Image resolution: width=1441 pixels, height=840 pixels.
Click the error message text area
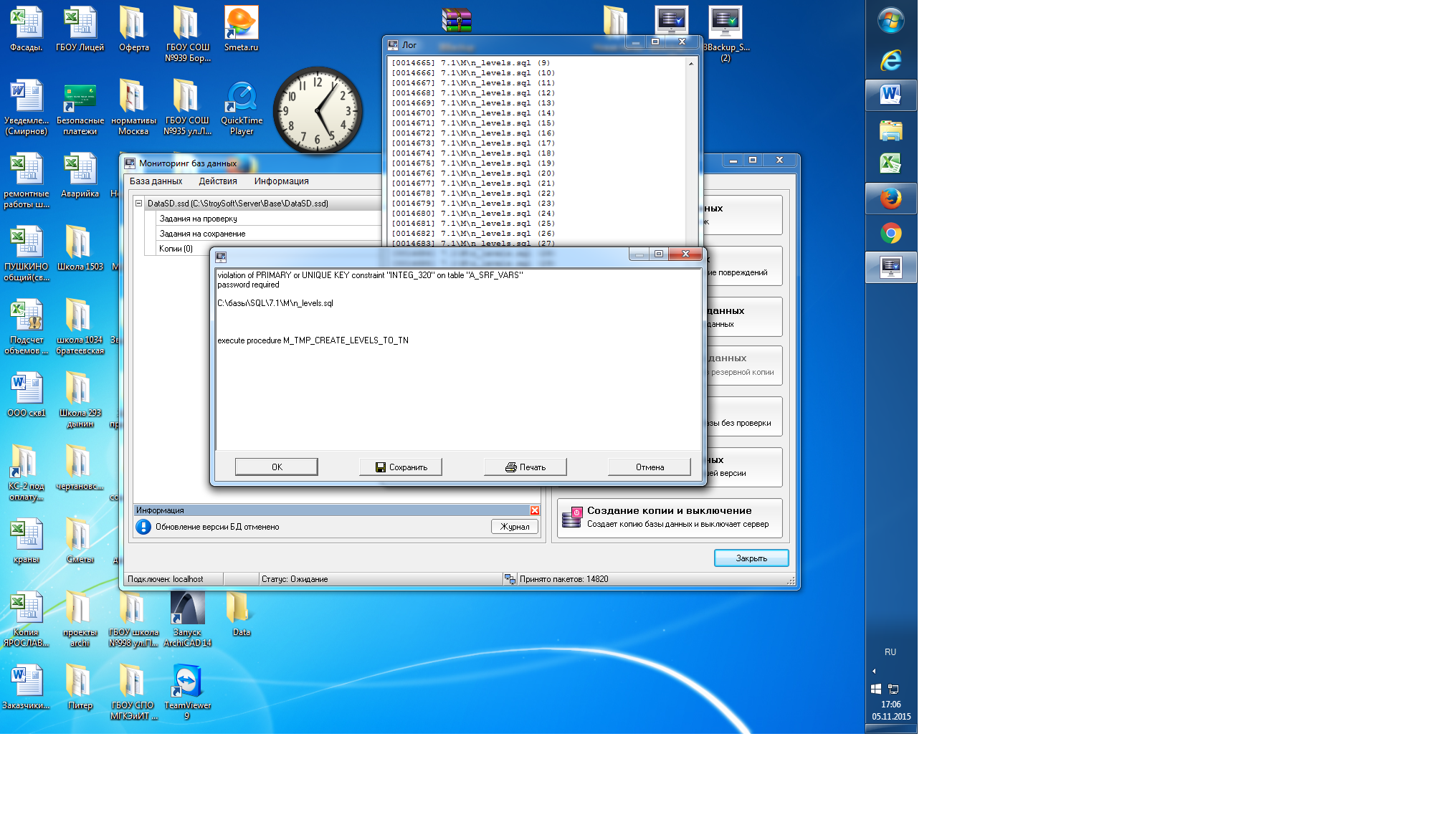pyautogui.click(x=458, y=359)
